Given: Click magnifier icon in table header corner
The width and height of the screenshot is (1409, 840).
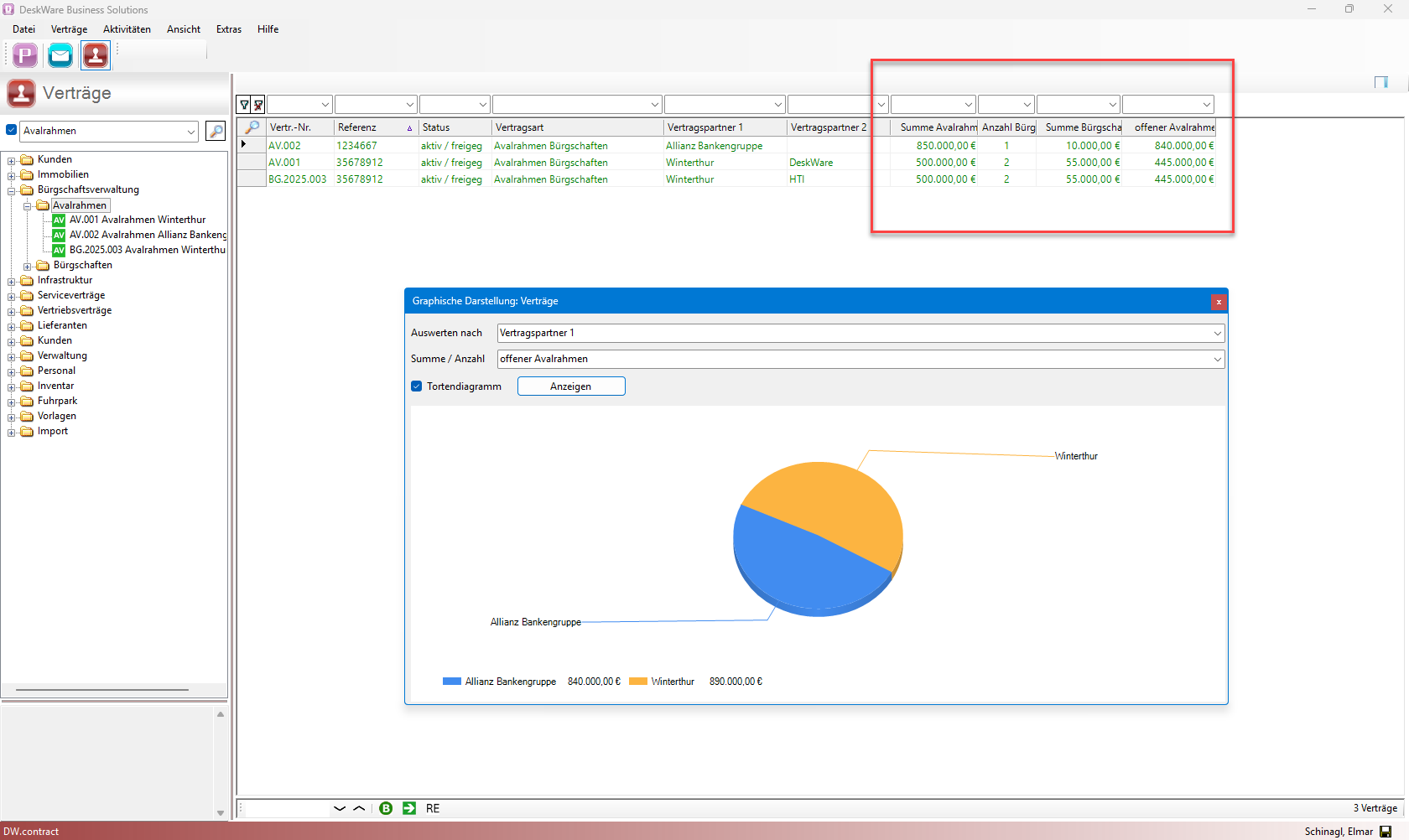Looking at the screenshot, I should 252,127.
